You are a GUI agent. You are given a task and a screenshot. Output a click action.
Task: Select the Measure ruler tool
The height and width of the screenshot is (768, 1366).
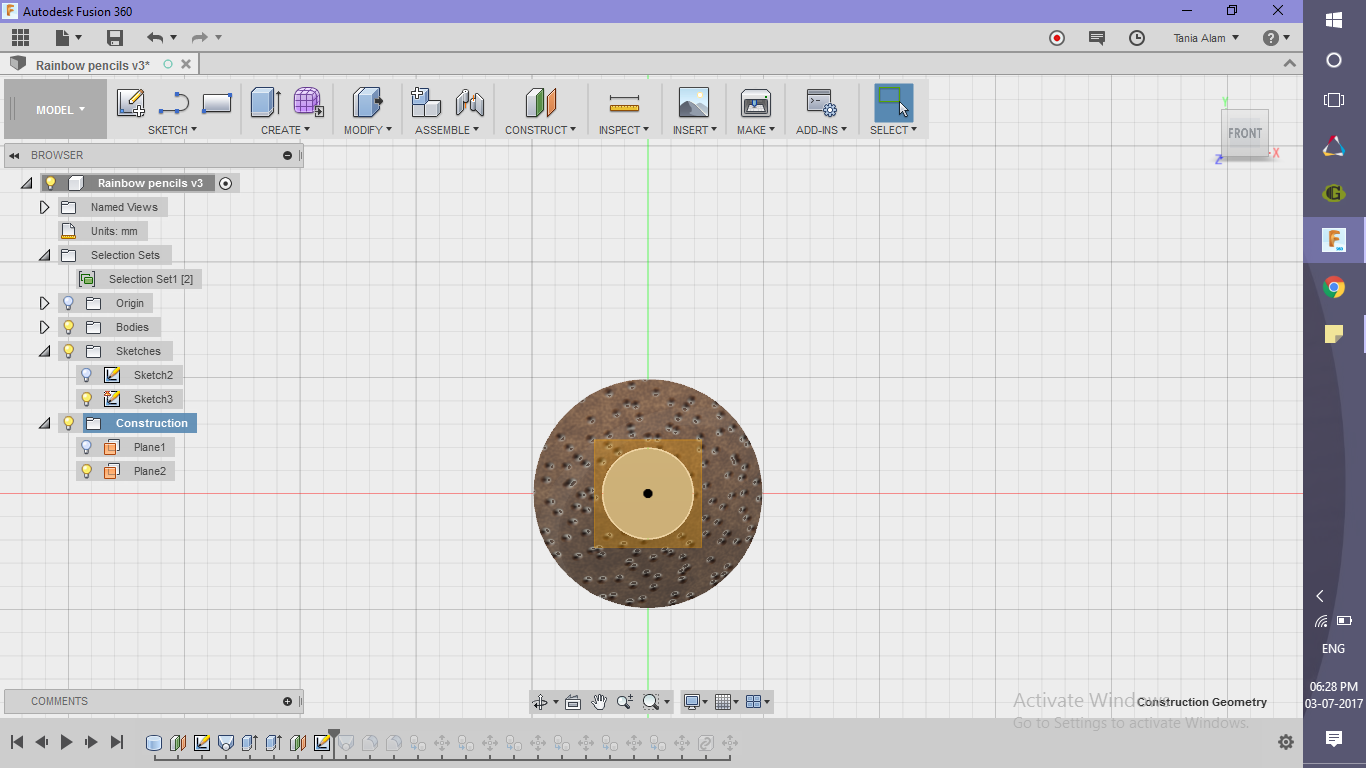coord(624,103)
